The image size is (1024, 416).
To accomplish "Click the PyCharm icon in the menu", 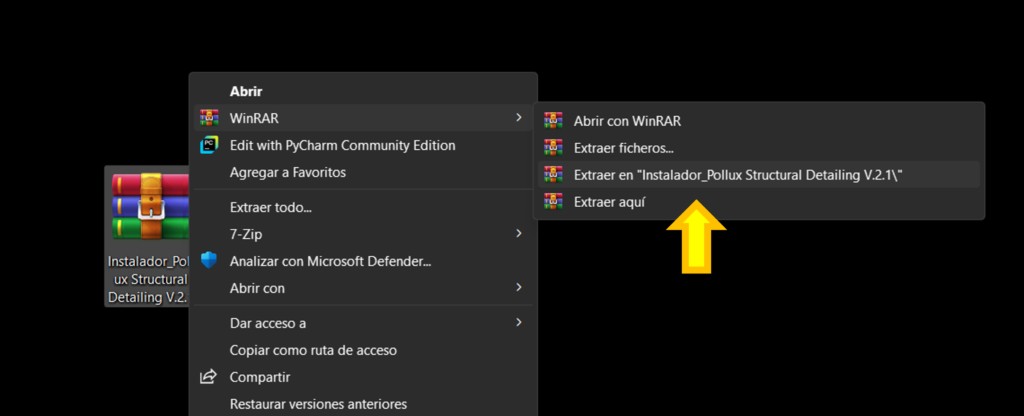I will click(209, 145).
